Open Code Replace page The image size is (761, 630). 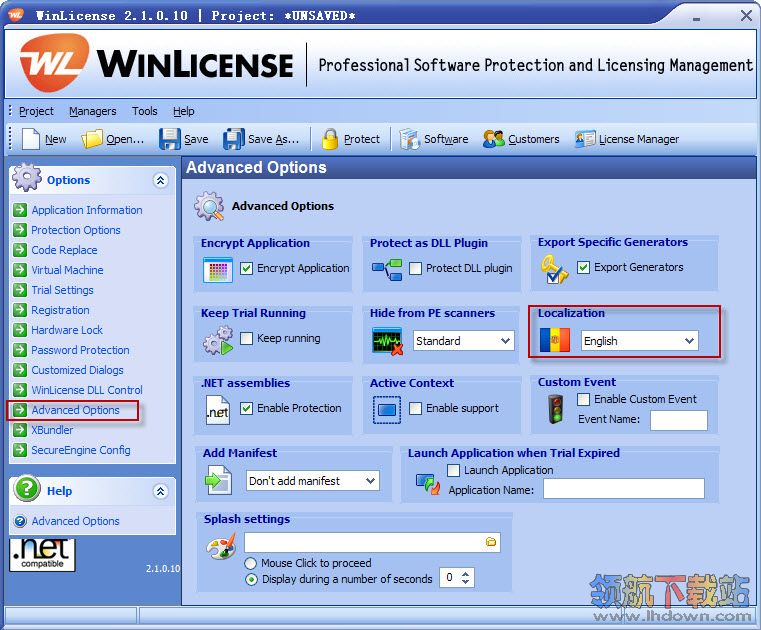point(64,250)
